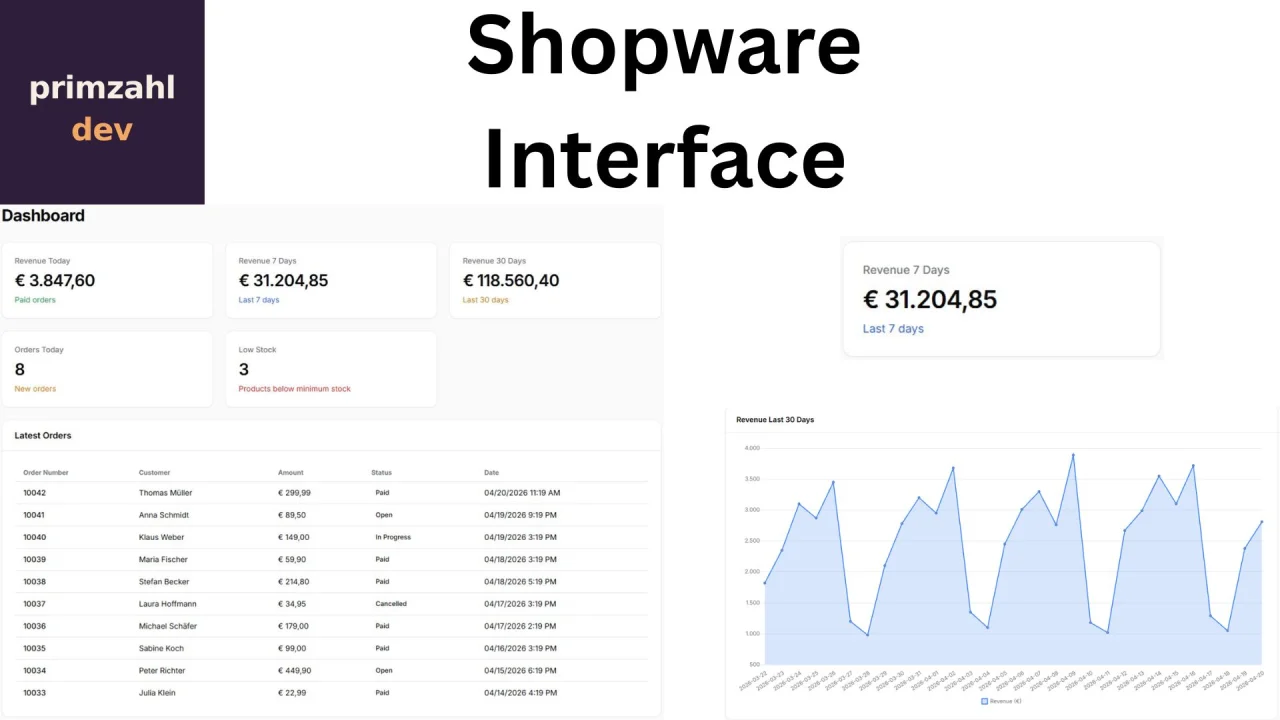Select customer Julia Klein

coord(158,693)
